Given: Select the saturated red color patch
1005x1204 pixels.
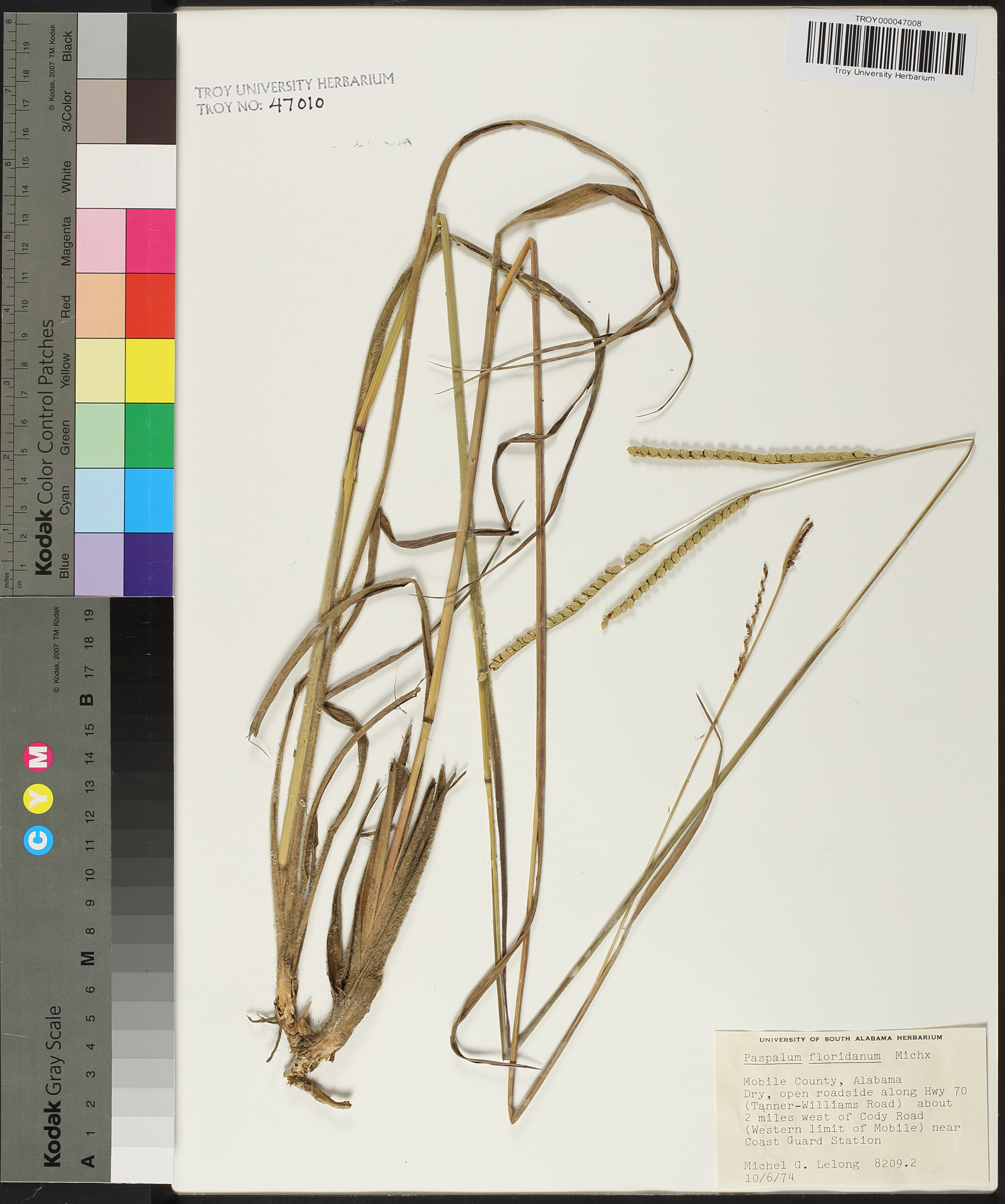Looking at the screenshot, I should click(151, 306).
